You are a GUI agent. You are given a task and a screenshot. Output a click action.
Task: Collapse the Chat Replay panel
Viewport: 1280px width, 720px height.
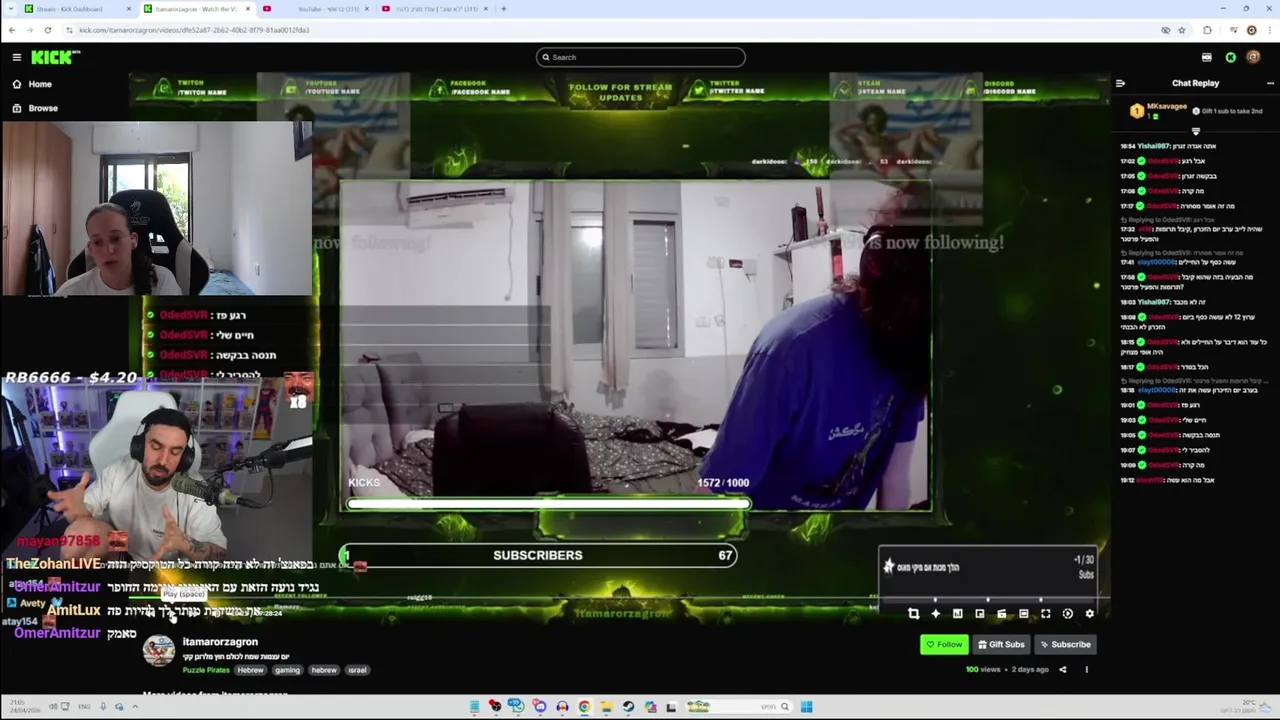click(1120, 84)
